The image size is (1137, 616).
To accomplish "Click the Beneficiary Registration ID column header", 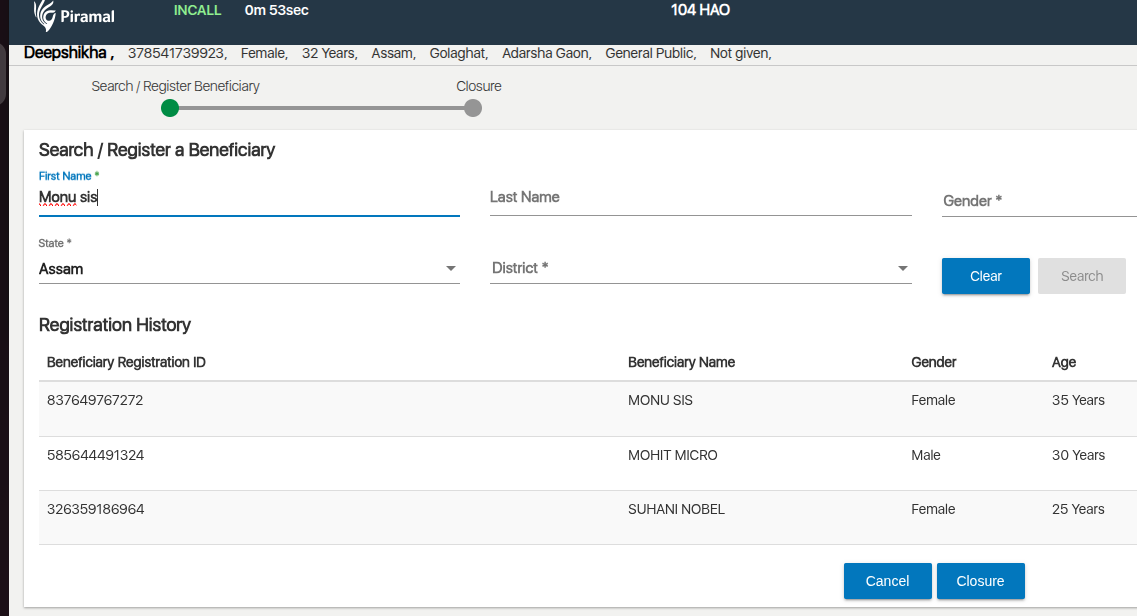I will click(126, 362).
